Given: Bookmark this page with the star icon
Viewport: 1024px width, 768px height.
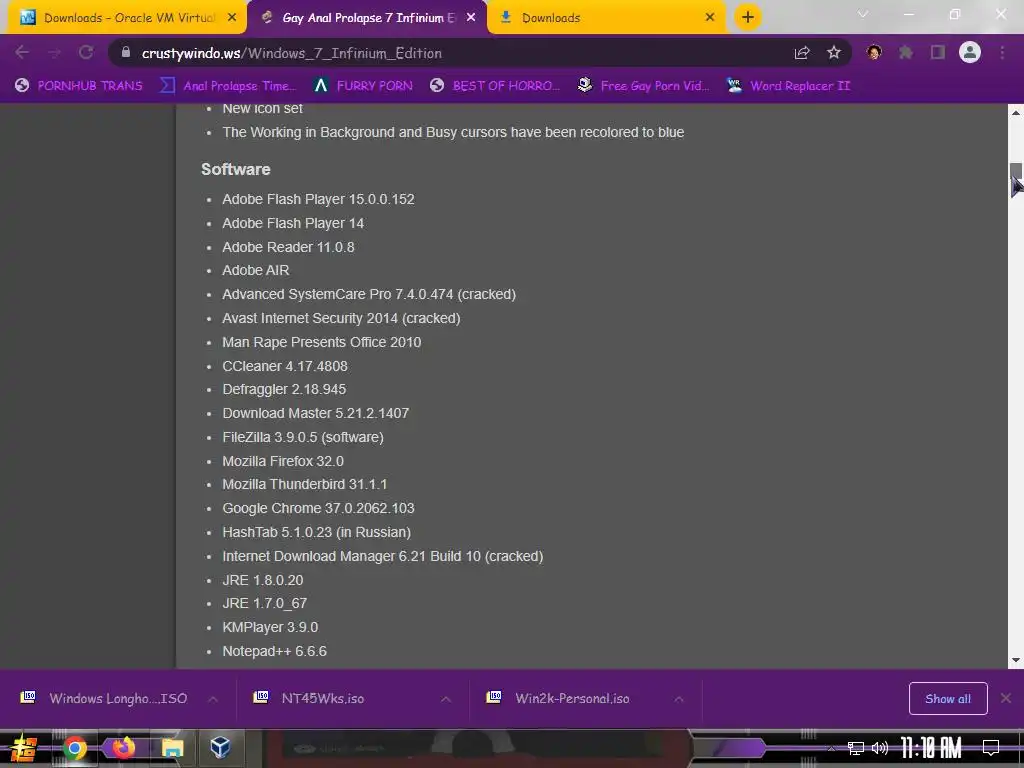Looking at the screenshot, I should tap(834, 53).
